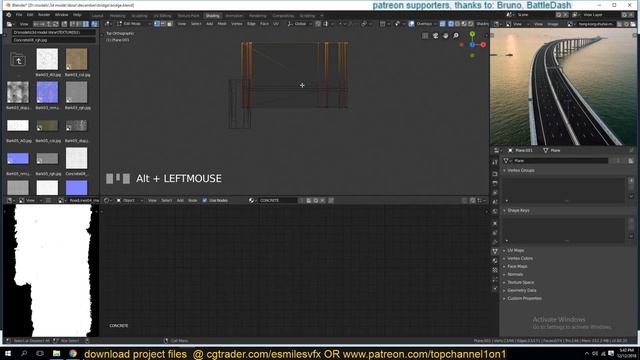Viewport: 640px width, 360px height.
Task: Switch to the Animation workspace tab
Action: pos(234,16)
